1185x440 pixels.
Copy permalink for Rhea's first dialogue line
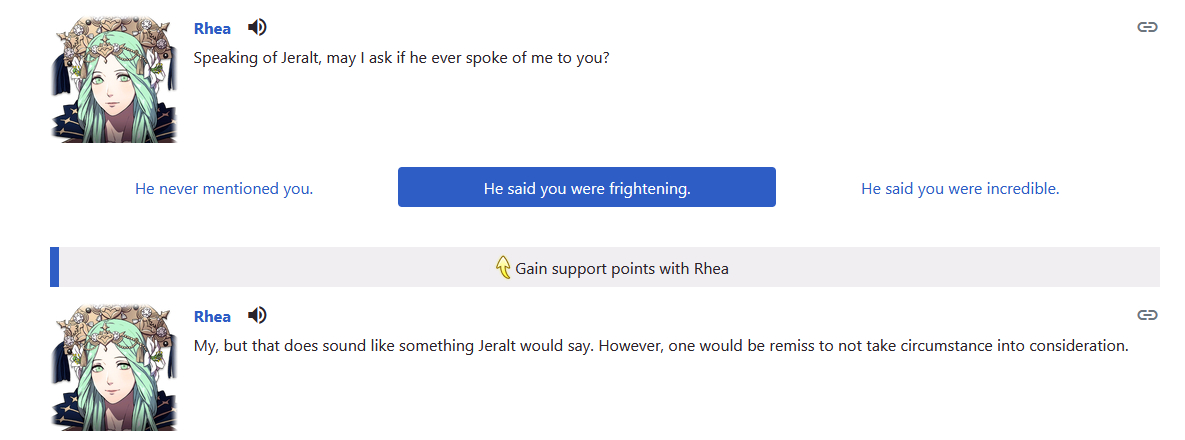[x=1147, y=27]
